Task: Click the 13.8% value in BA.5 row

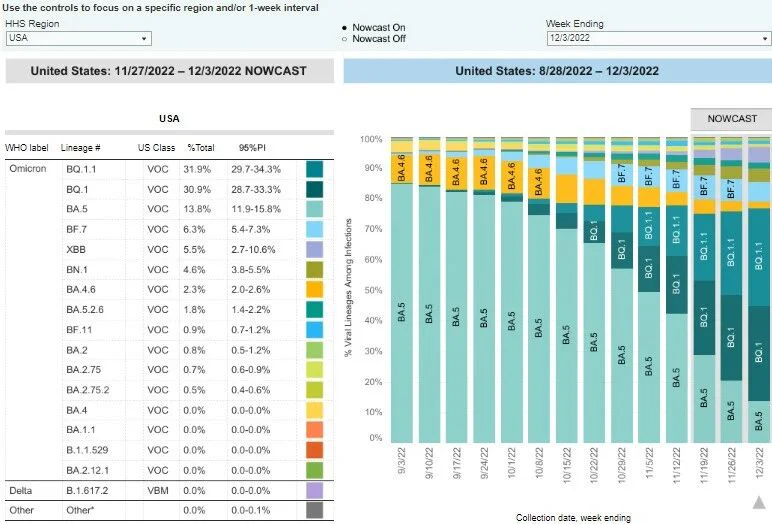Action: pyautogui.click(x=197, y=209)
